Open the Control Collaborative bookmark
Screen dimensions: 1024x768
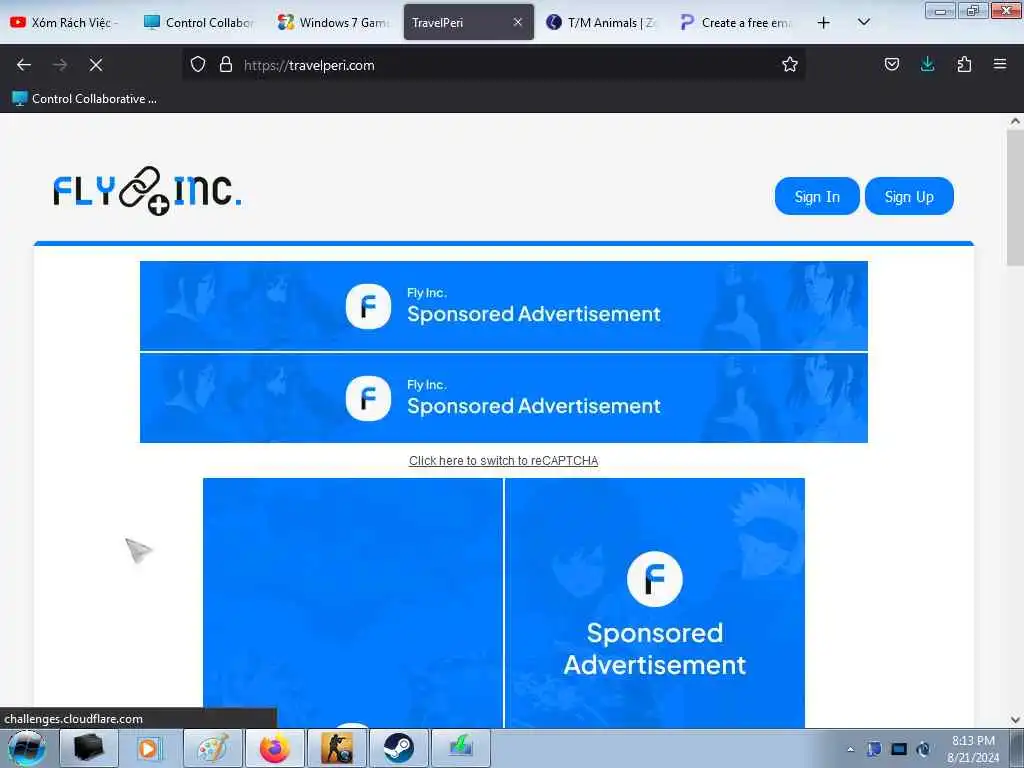pyautogui.click(x=84, y=99)
